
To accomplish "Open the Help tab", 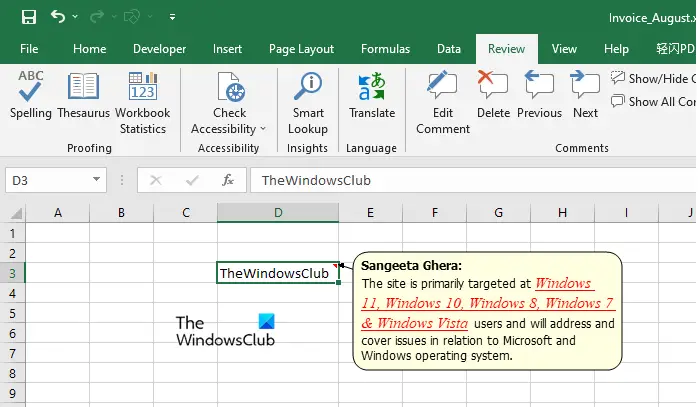I will [616, 49].
